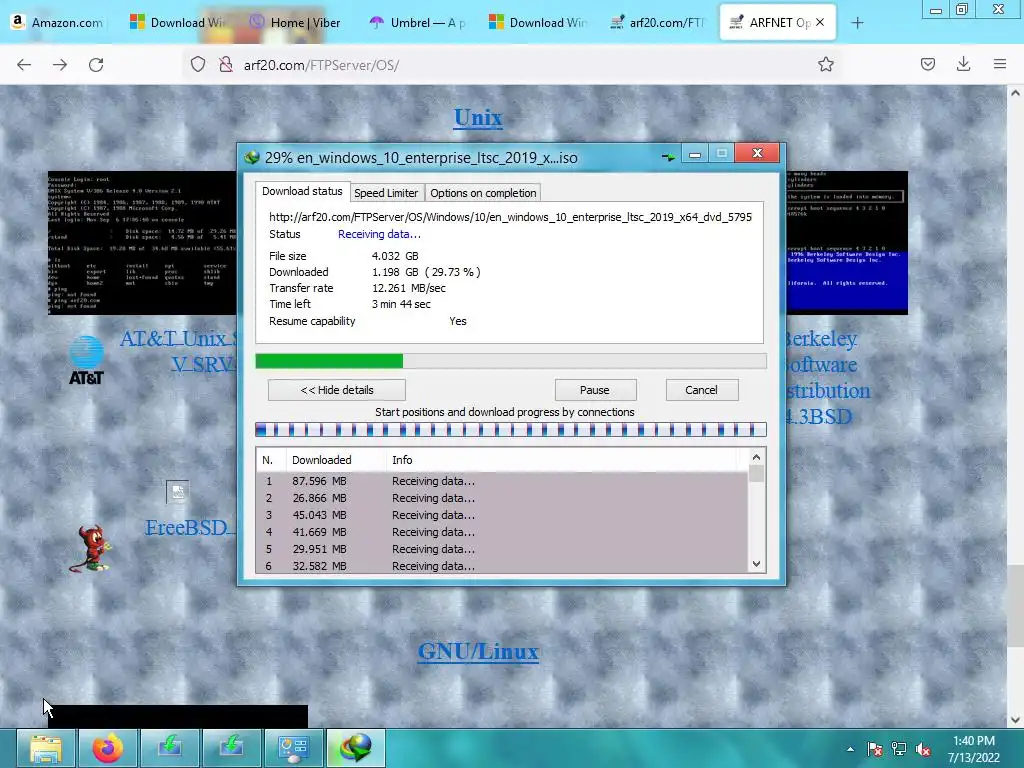Click the network tray icon
This screenshot has height=768, width=1024.
[x=899, y=749]
